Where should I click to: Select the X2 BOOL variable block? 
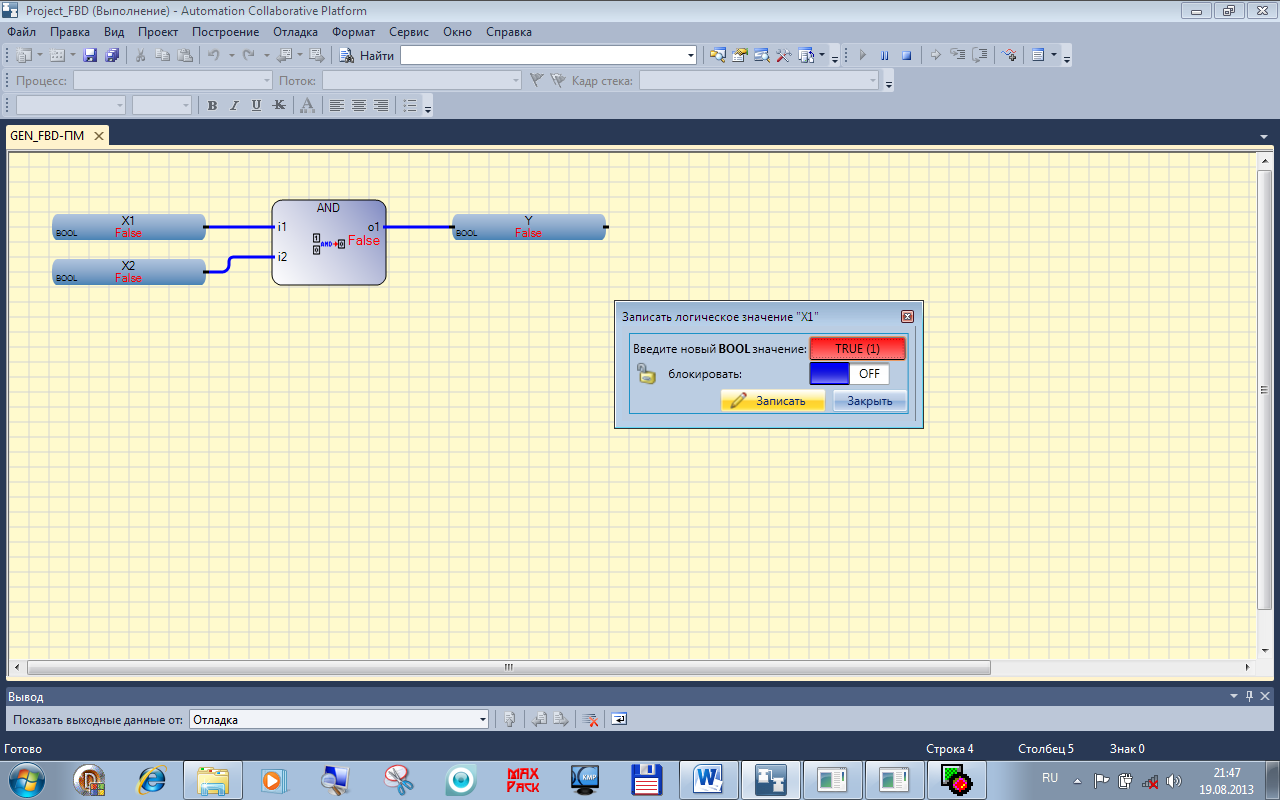click(129, 272)
